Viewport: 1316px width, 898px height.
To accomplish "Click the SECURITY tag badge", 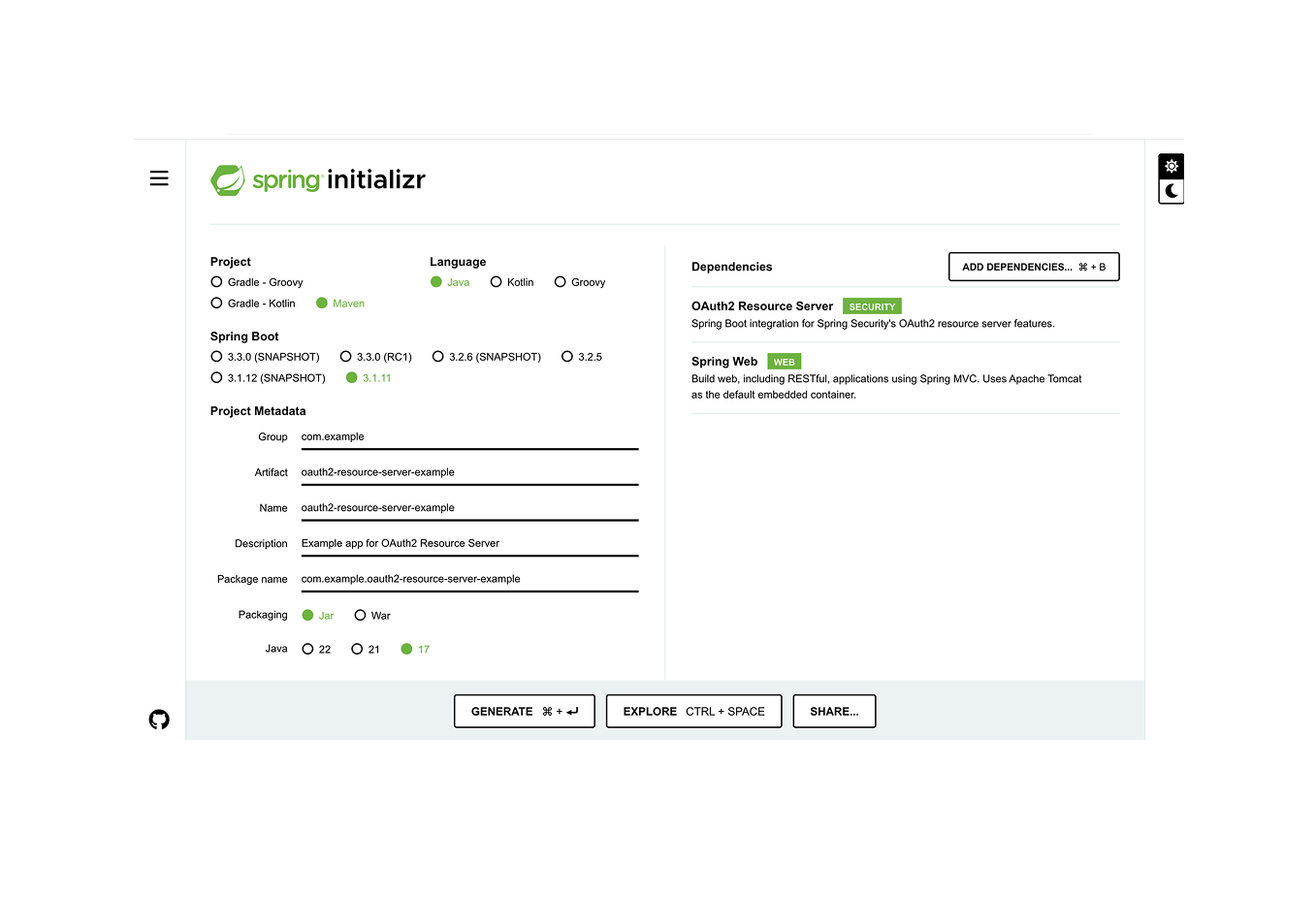I will [x=872, y=306].
